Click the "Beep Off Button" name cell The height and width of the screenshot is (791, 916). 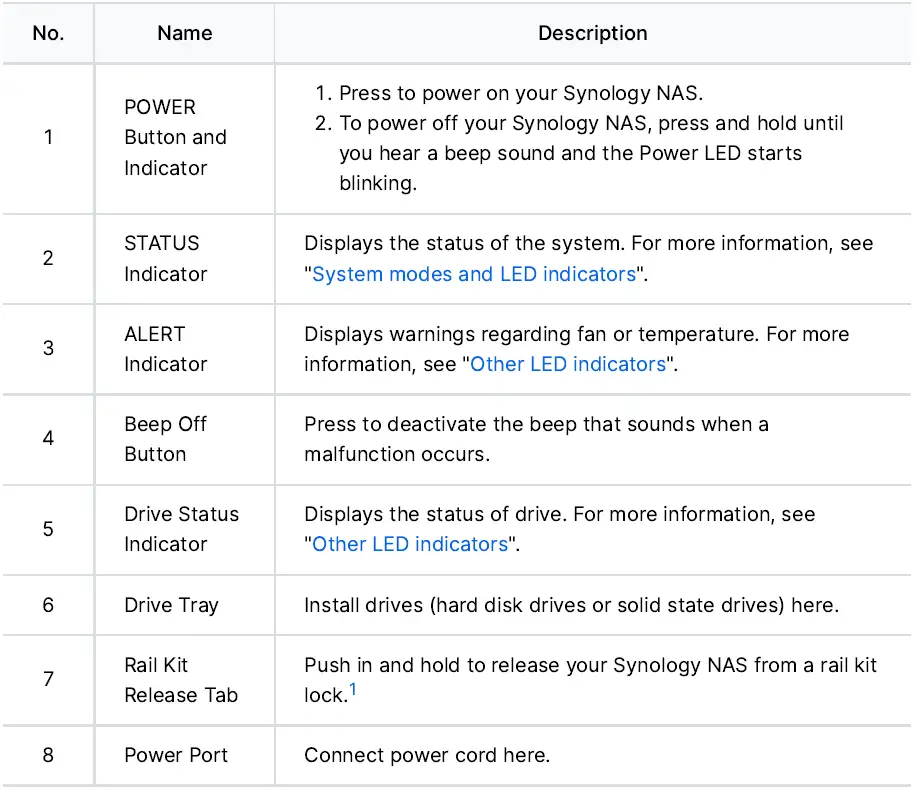[x=165, y=439]
